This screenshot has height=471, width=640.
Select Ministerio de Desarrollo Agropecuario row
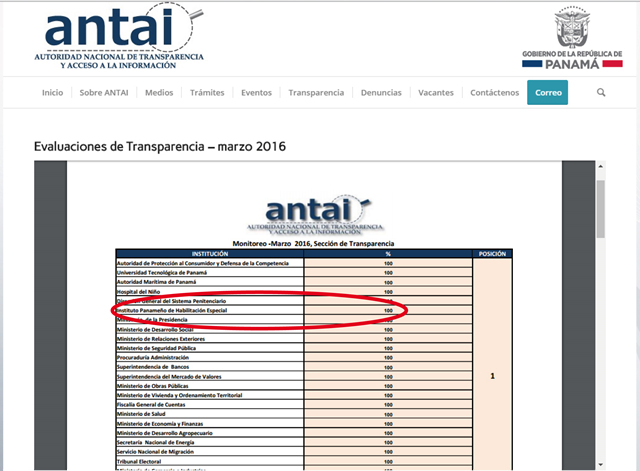pos(294,433)
